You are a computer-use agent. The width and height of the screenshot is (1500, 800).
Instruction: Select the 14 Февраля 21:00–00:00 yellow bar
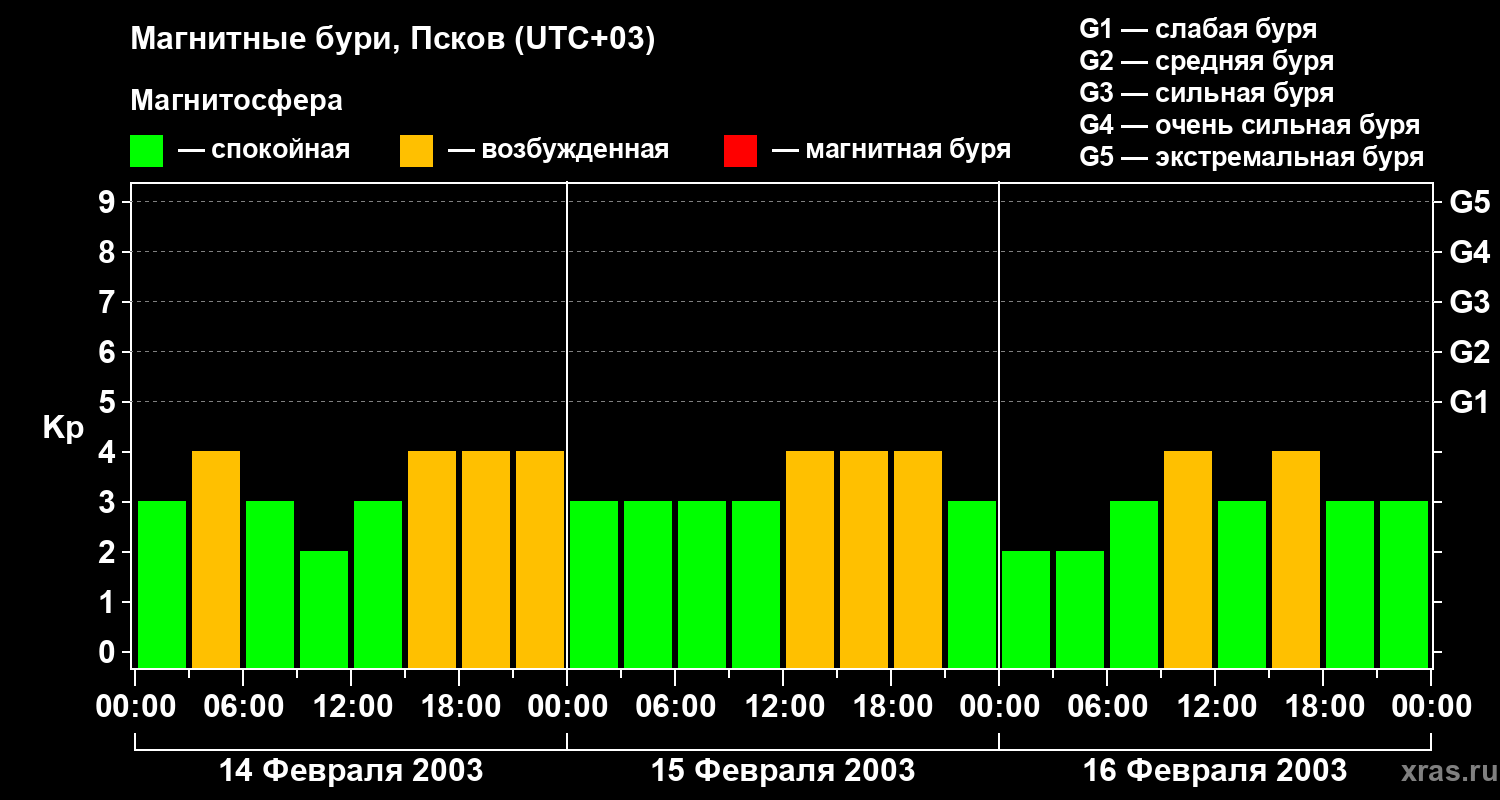pos(540,559)
